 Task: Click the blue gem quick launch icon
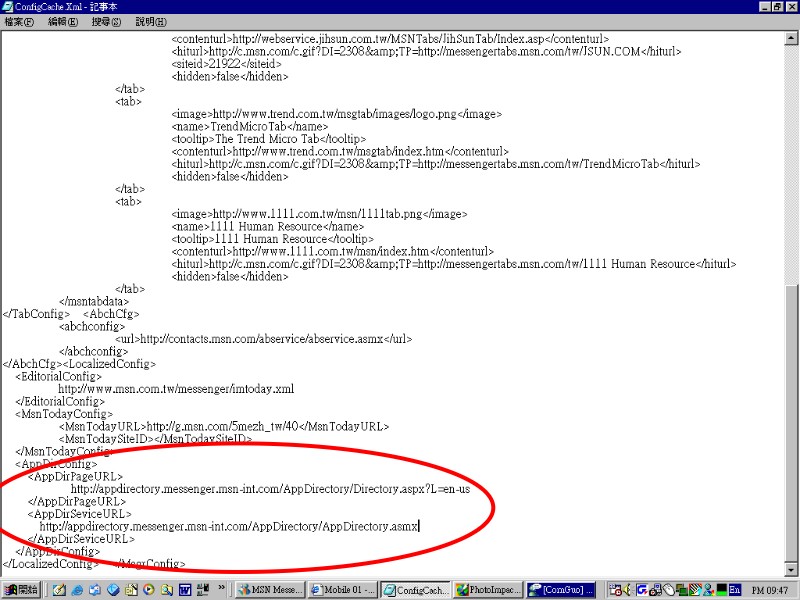coord(113,590)
